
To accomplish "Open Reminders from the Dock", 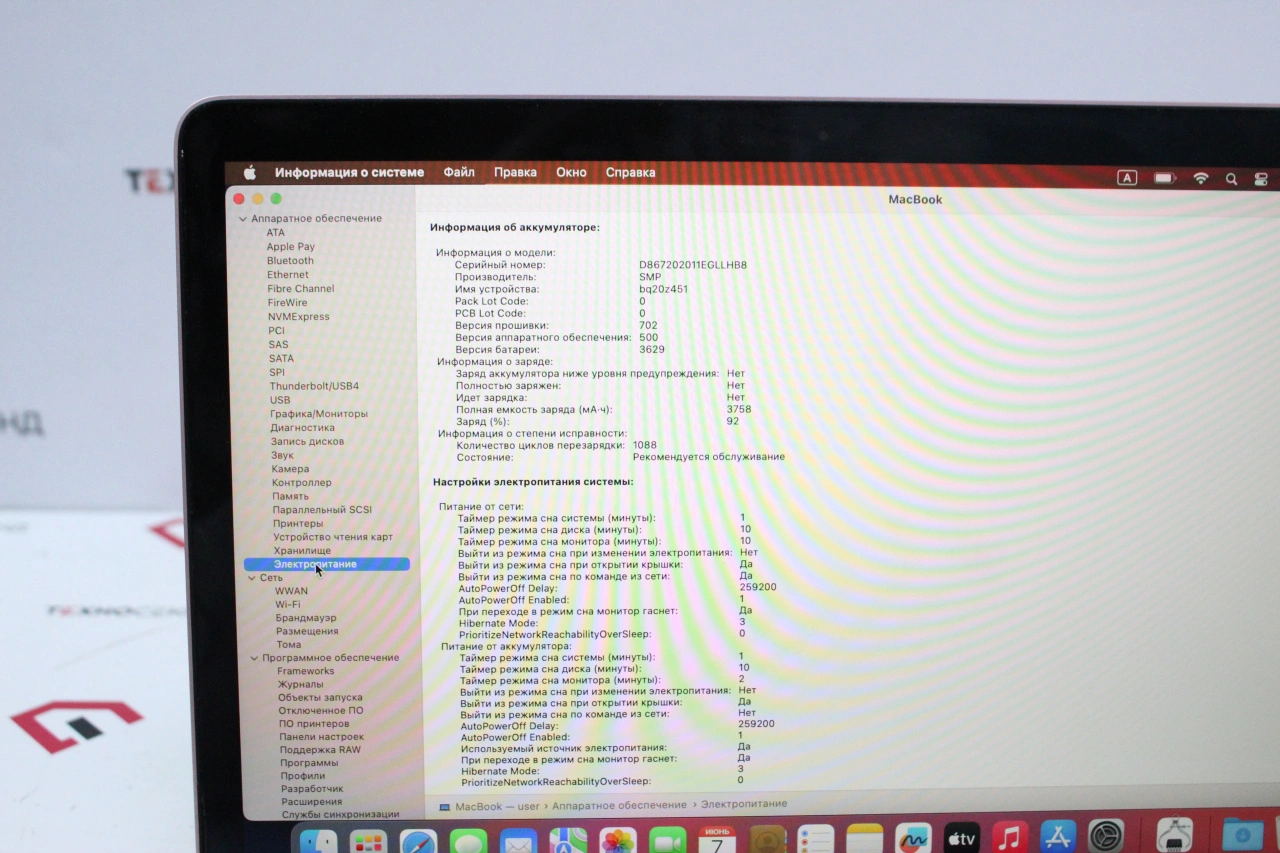I will pyautogui.click(x=816, y=840).
